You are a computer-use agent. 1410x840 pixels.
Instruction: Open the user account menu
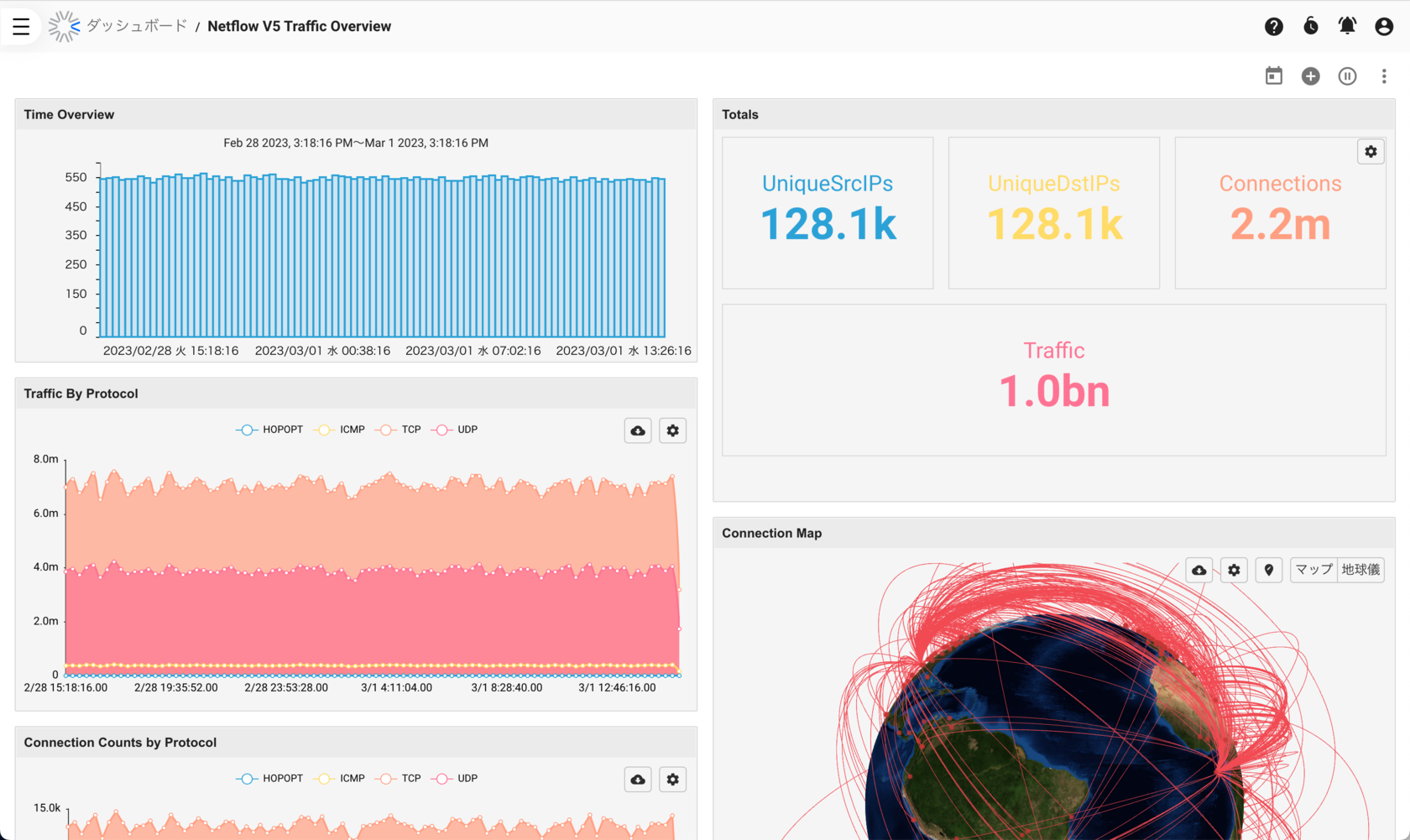[x=1384, y=26]
